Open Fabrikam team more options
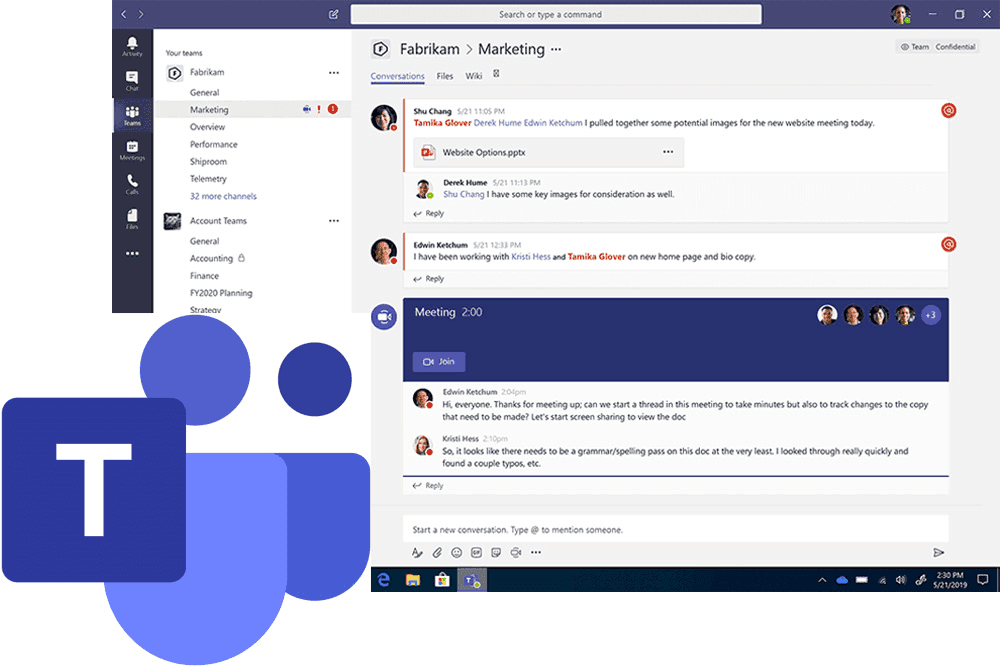Viewport: 1000px width, 667px height. point(334,73)
